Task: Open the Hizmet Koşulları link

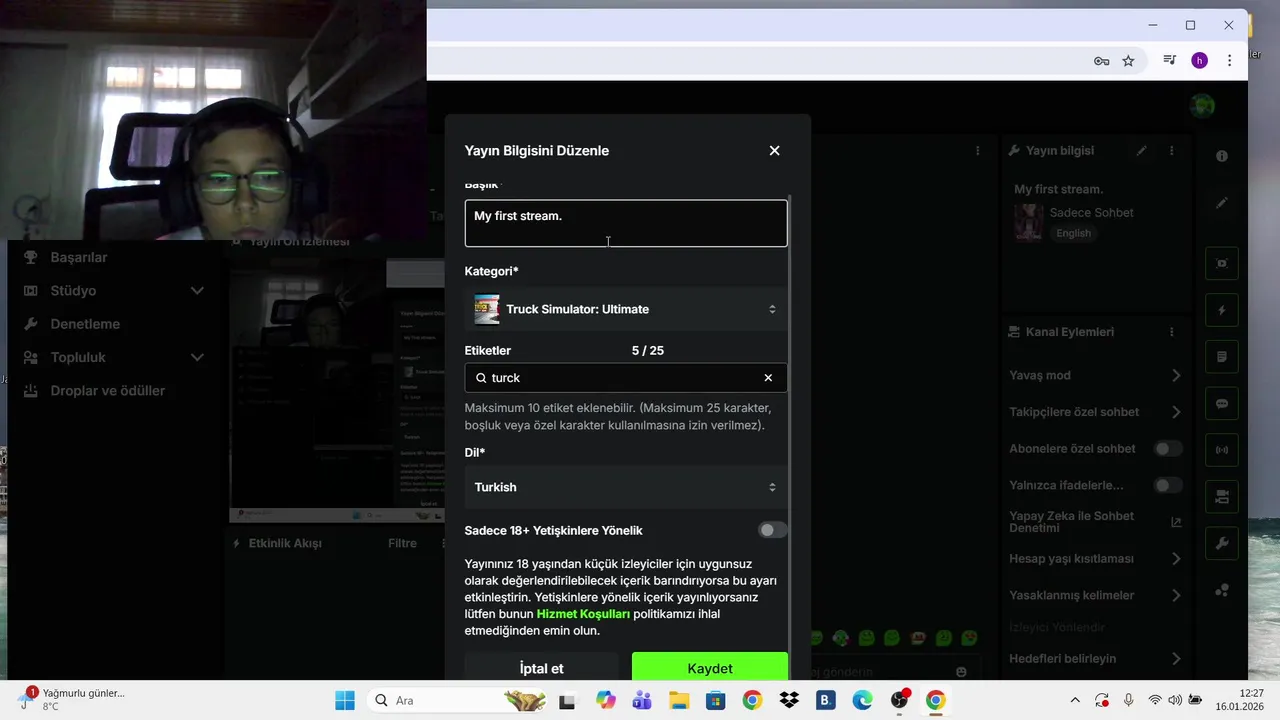Action: (583, 614)
